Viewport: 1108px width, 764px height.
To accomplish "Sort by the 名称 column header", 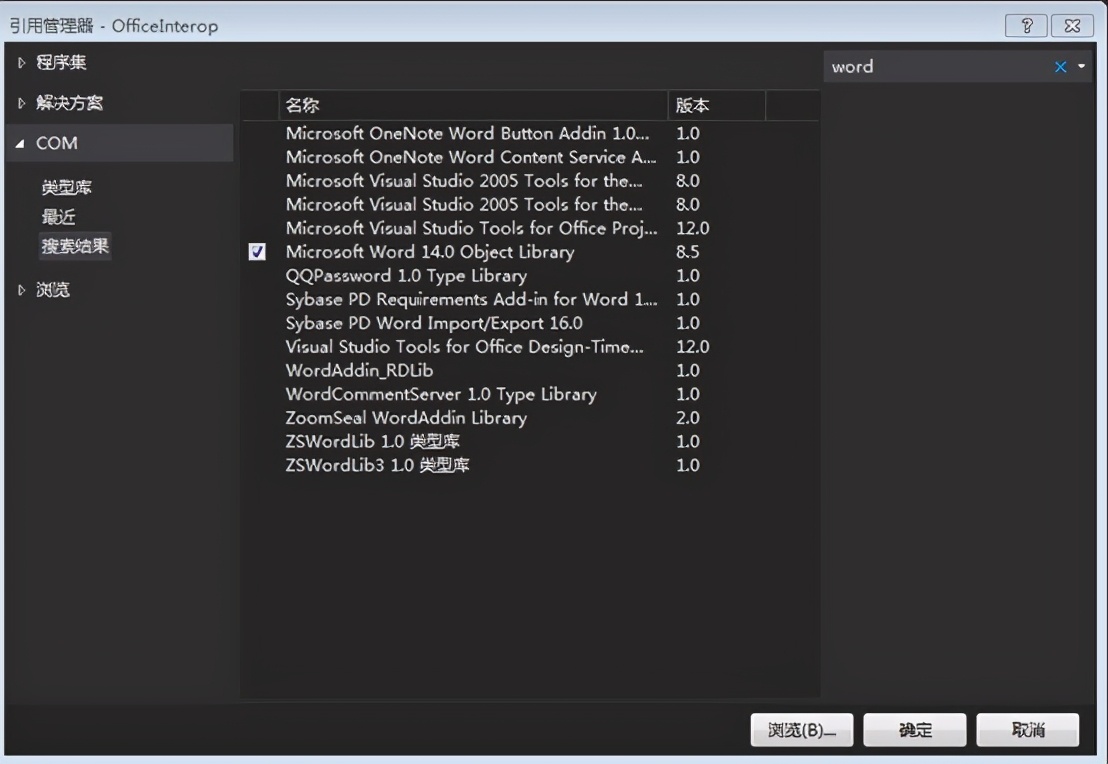I will [x=472, y=106].
